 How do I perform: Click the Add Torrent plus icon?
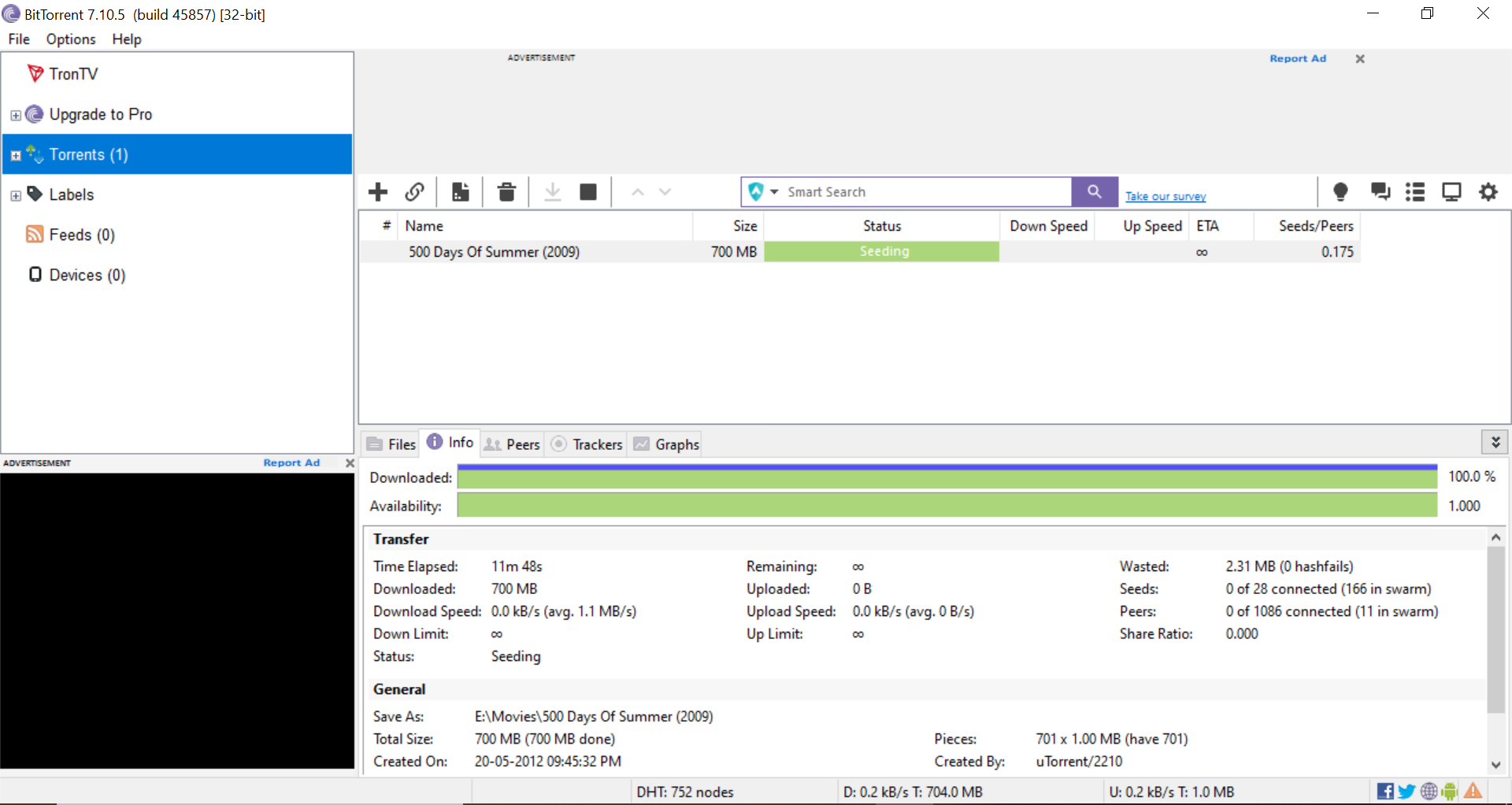point(378,192)
